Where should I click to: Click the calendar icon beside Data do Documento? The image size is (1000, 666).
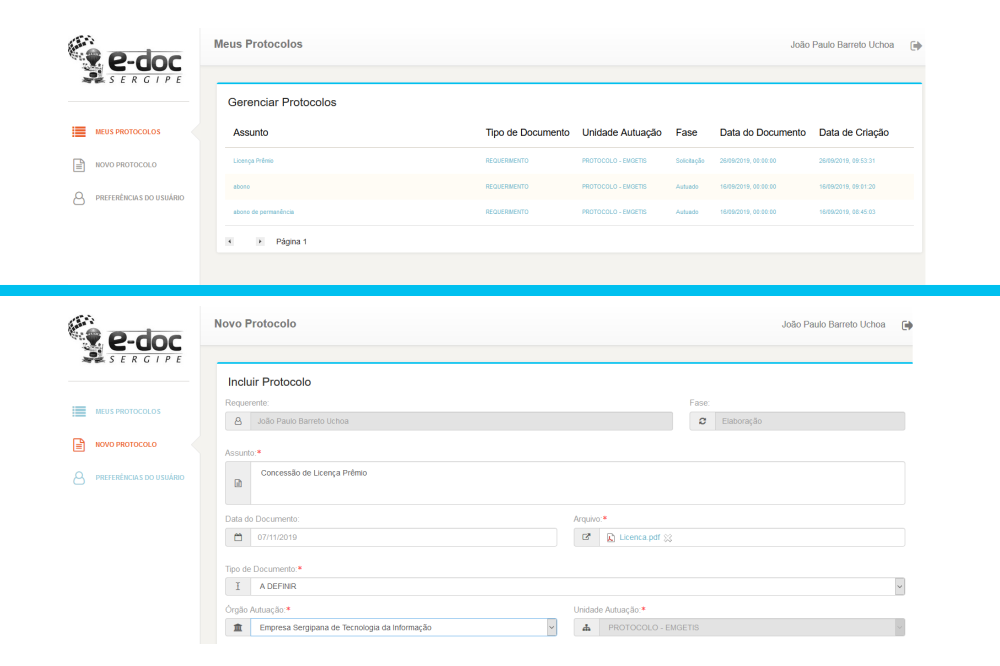[x=238, y=538]
